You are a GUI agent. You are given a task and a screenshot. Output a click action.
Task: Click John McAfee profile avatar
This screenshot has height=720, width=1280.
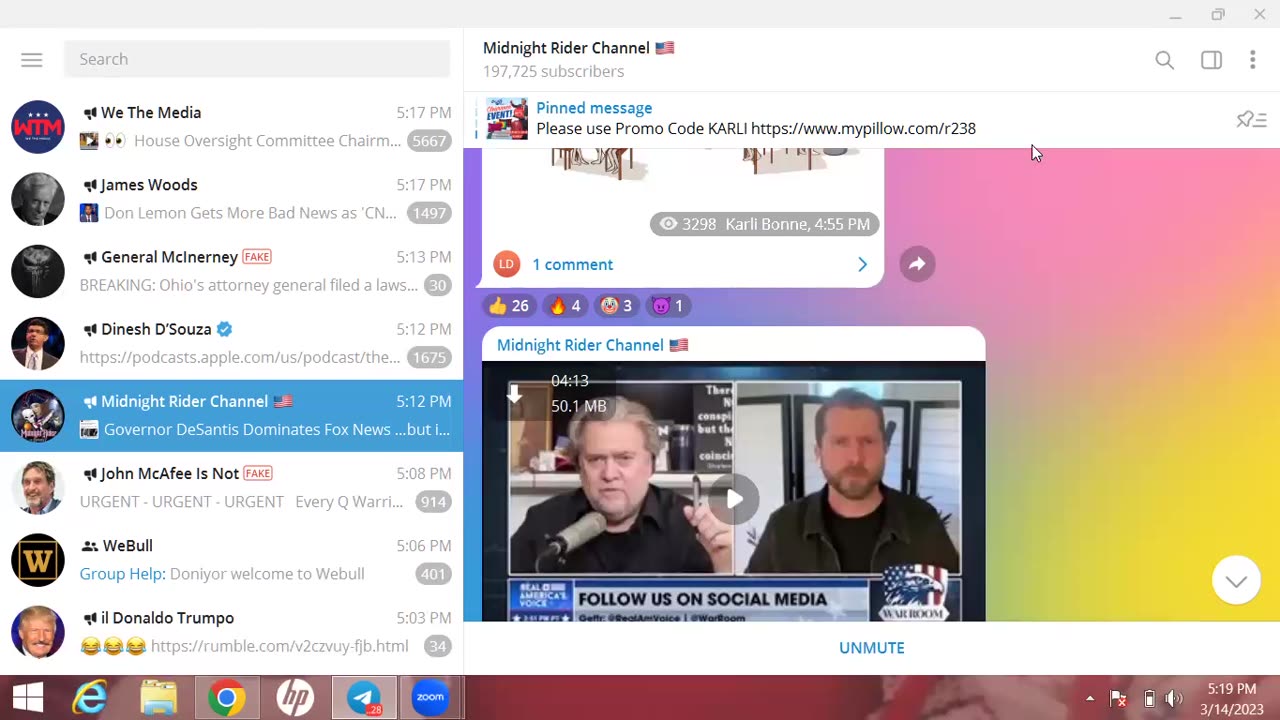pyautogui.click(x=38, y=487)
